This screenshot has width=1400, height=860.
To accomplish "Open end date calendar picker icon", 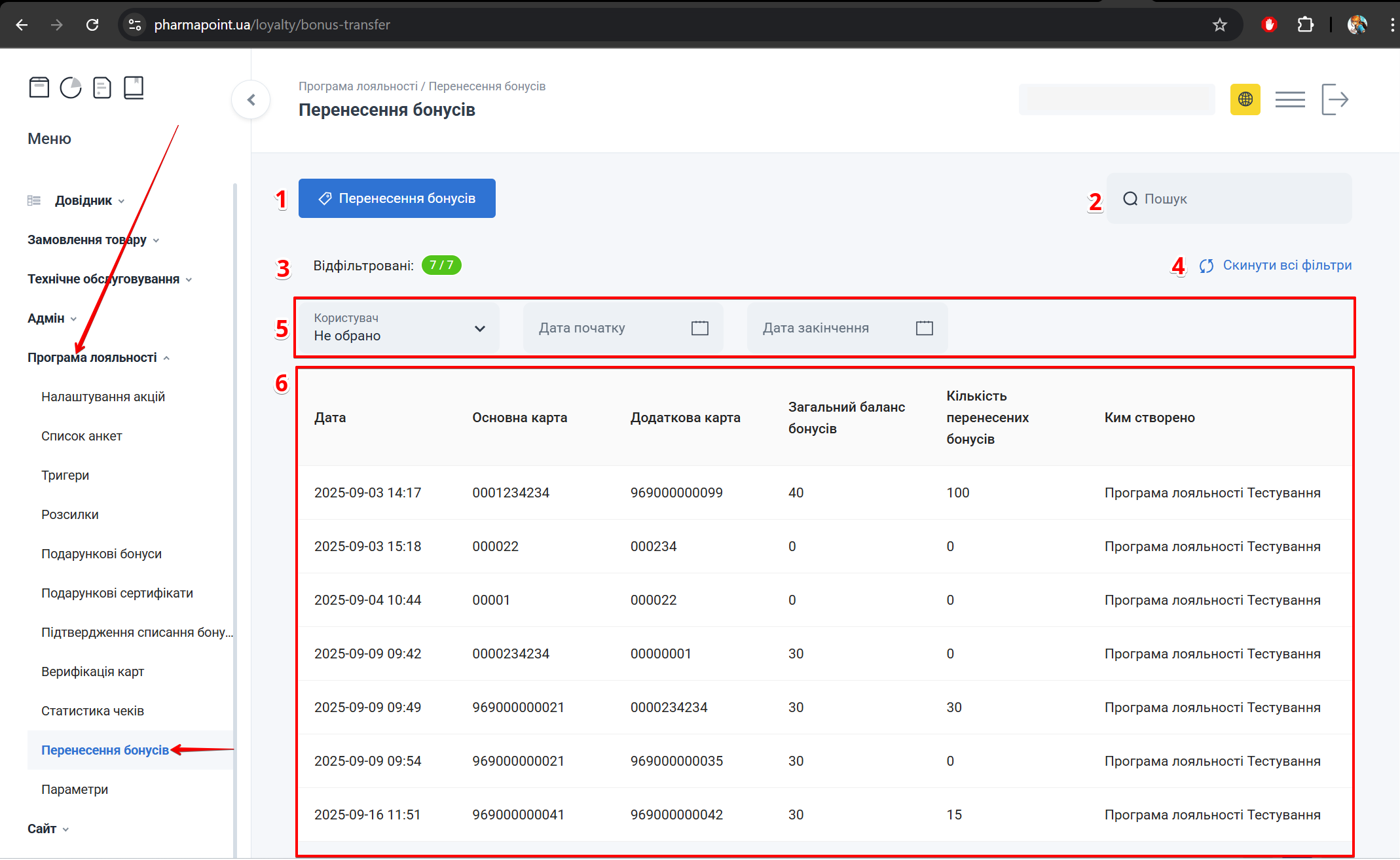I will pyautogui.click(x=924, y=328).
